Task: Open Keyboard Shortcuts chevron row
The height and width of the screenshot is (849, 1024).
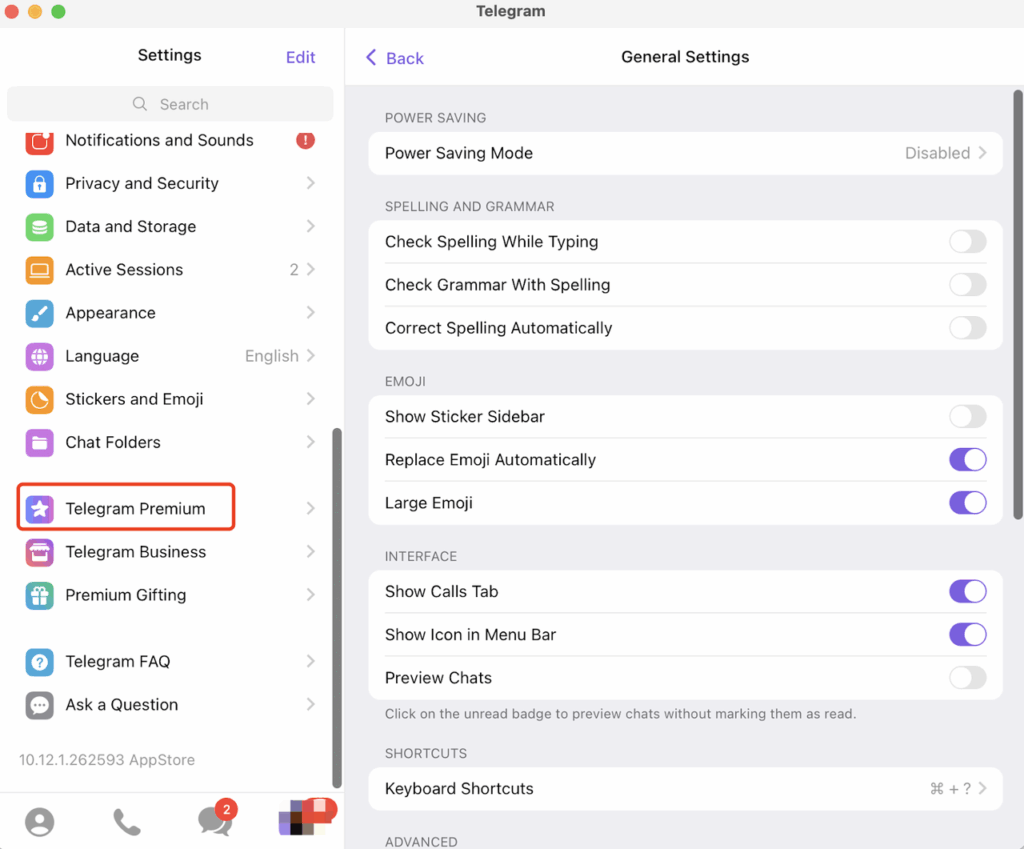Action: coord(685,789)
